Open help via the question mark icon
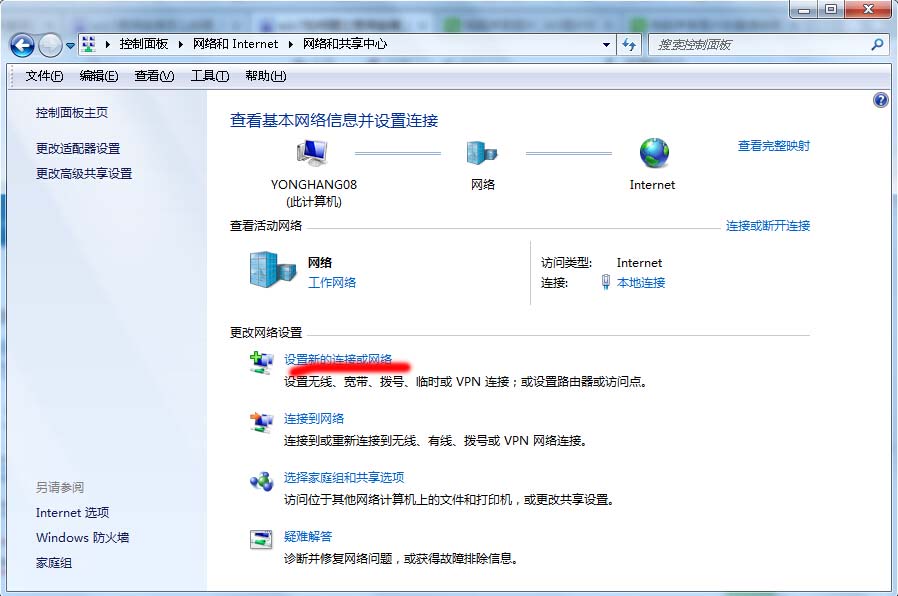 [879, 99]
